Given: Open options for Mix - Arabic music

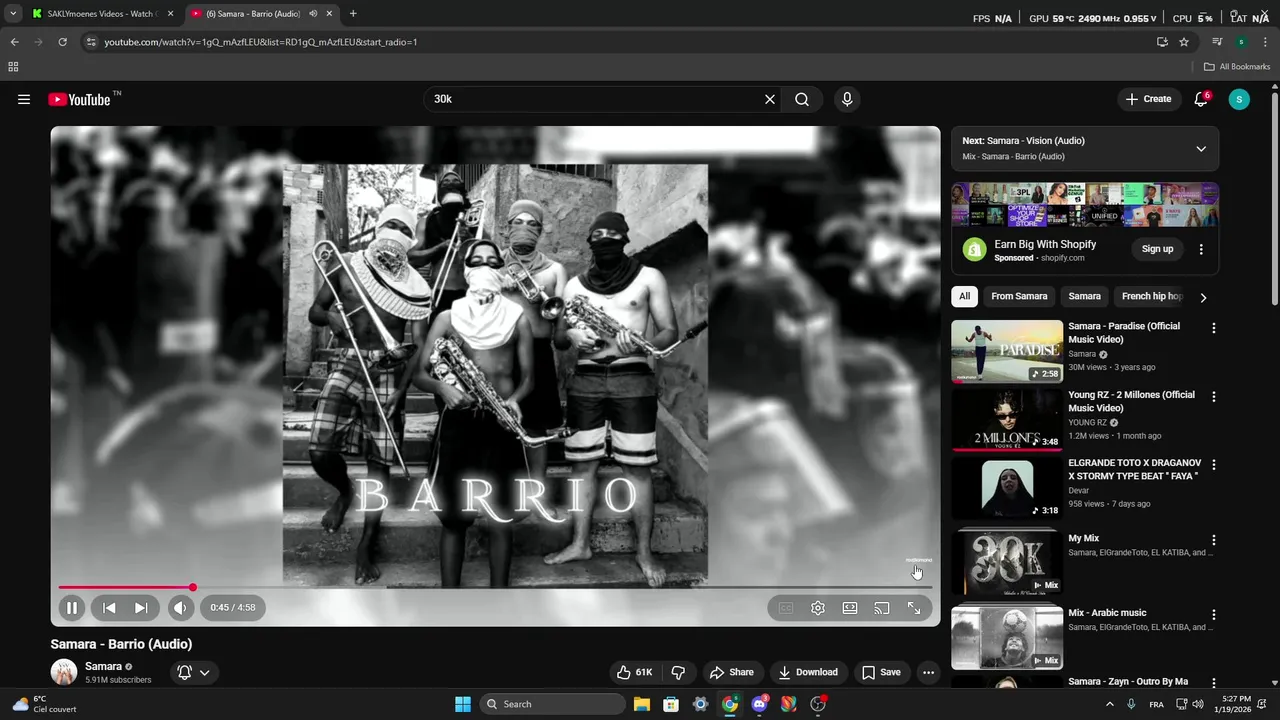Looking at the screenshot, I should (1214, 615).
